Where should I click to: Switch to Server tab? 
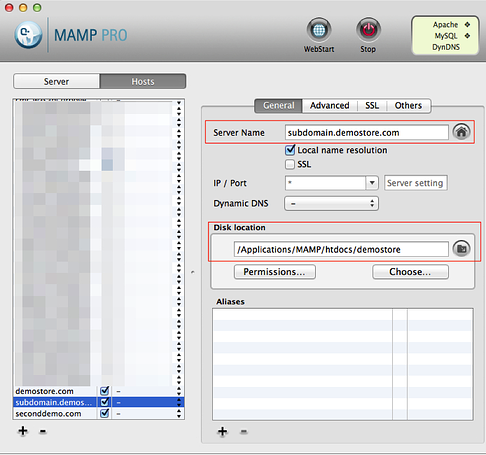coord(56,81)
